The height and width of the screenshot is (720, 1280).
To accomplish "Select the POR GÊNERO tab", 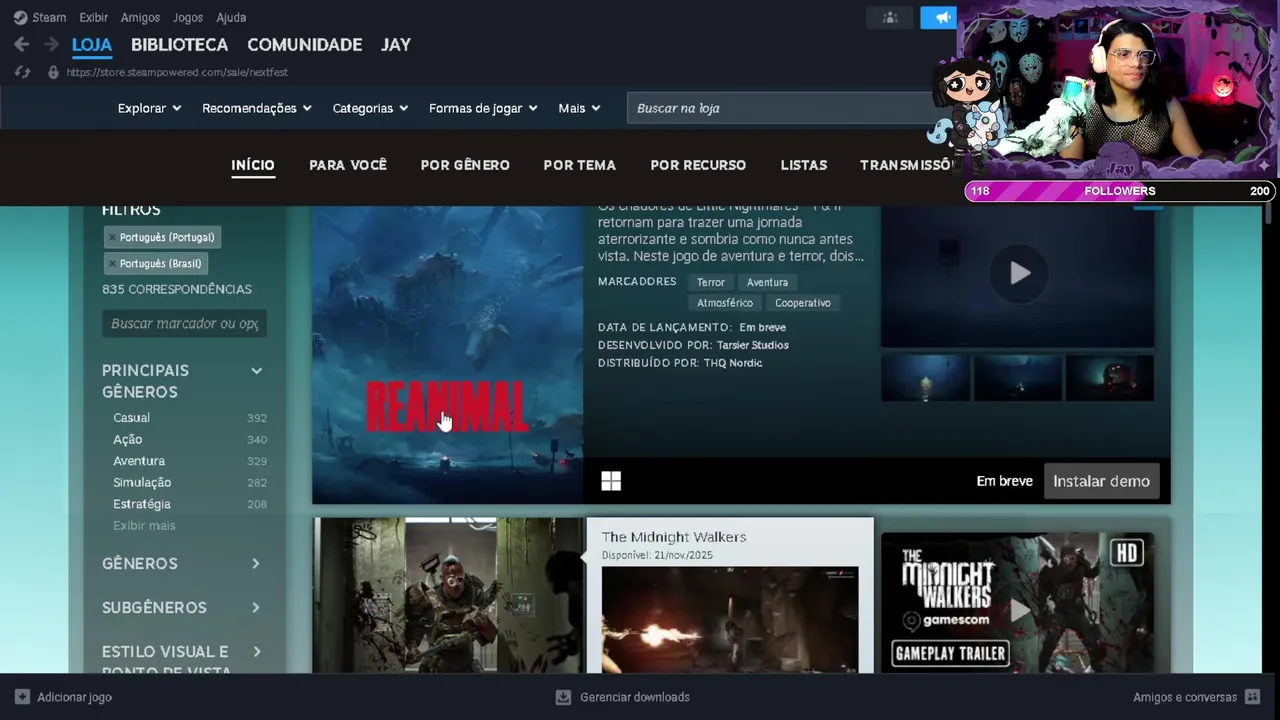I will pos(465,165).
